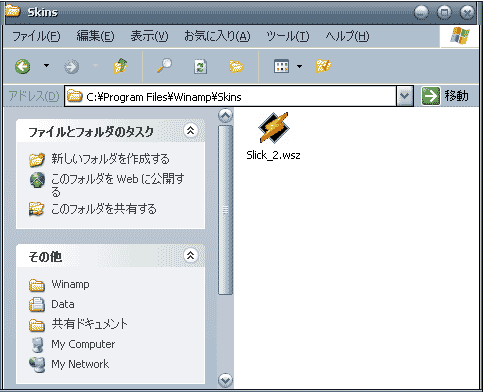The height and width of the screenshot is (392, 484).
Task: Go back with the green Back arrow
Action: [x=23, y=66]
